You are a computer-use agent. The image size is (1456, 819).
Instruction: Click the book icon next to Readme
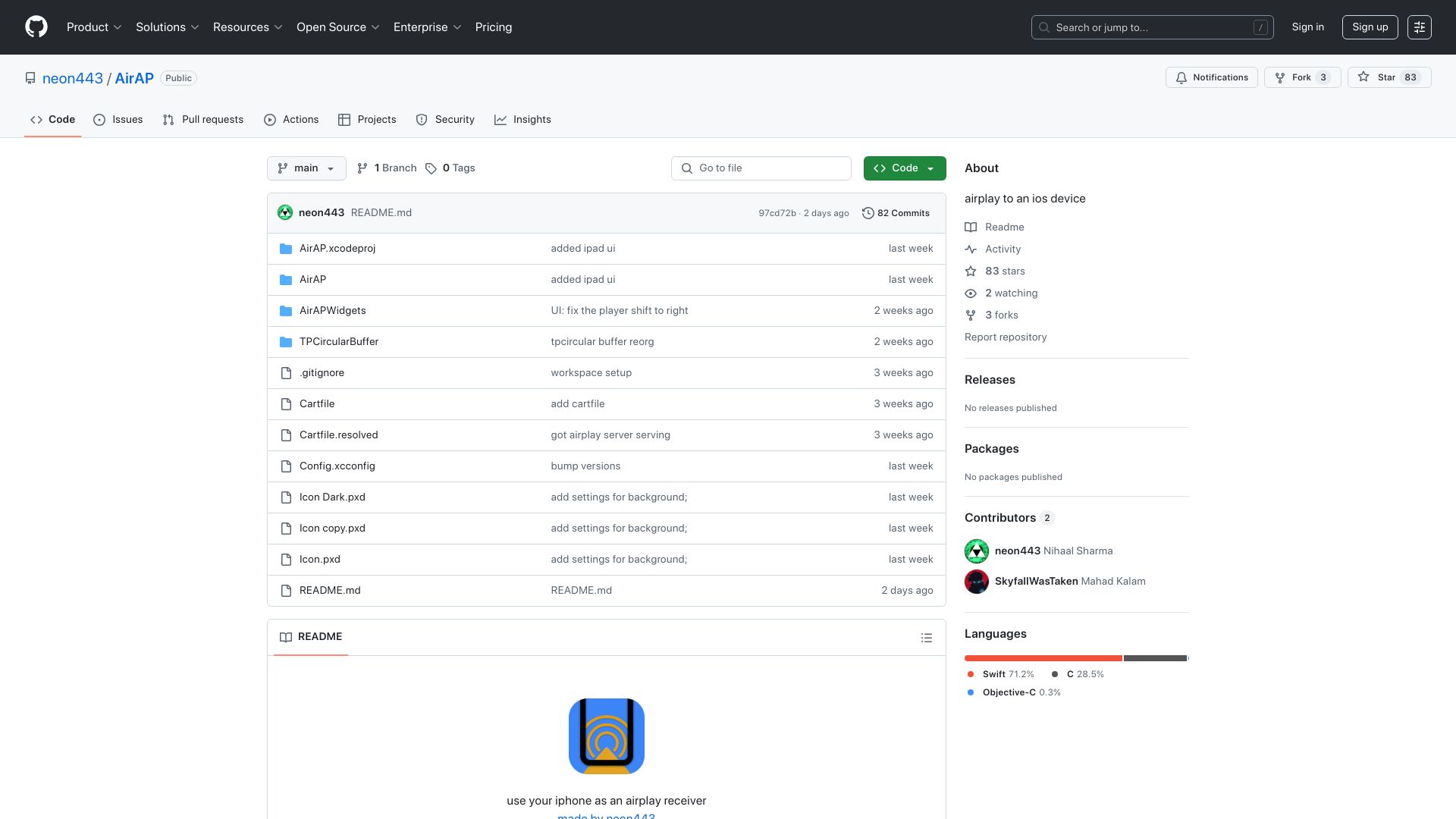point(971,227)
